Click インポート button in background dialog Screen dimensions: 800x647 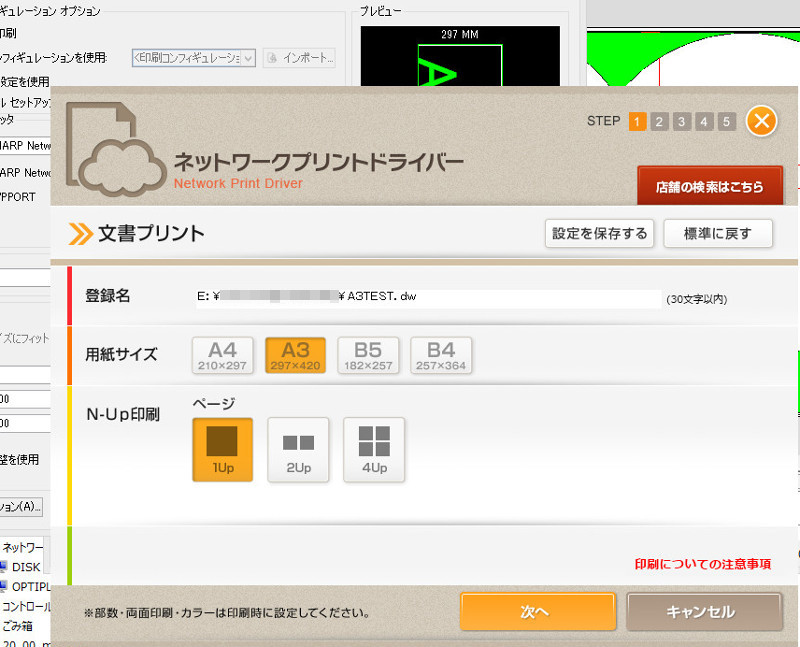[299, 58]
